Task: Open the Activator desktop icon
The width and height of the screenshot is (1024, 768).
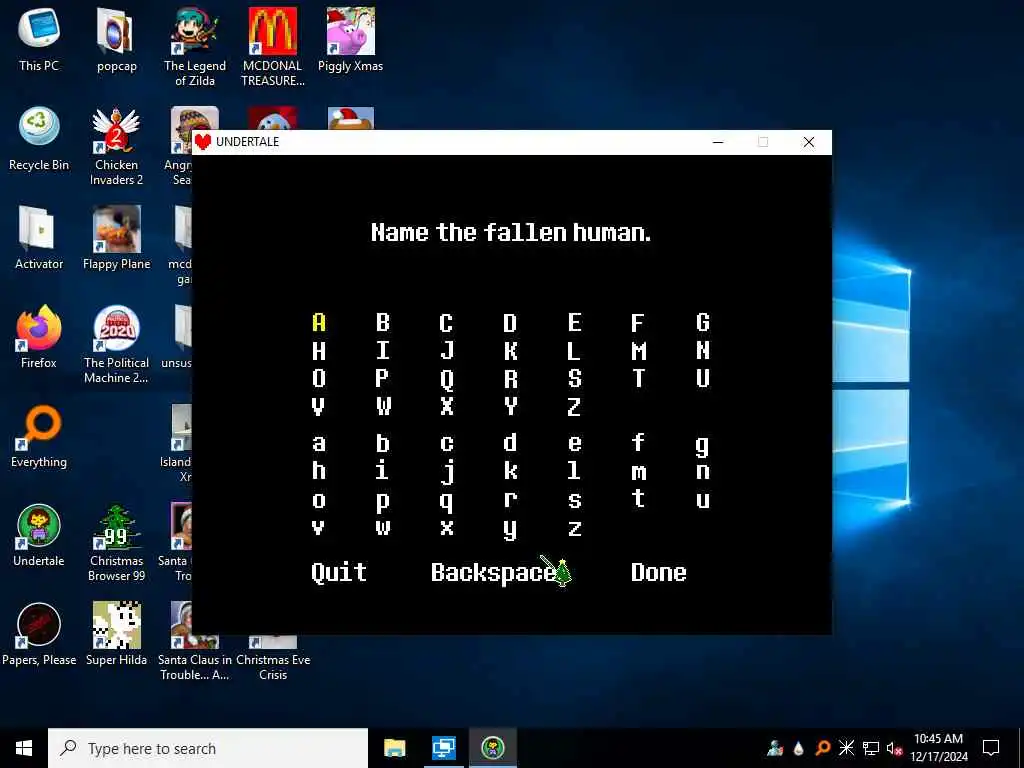Action: [39, 238]
